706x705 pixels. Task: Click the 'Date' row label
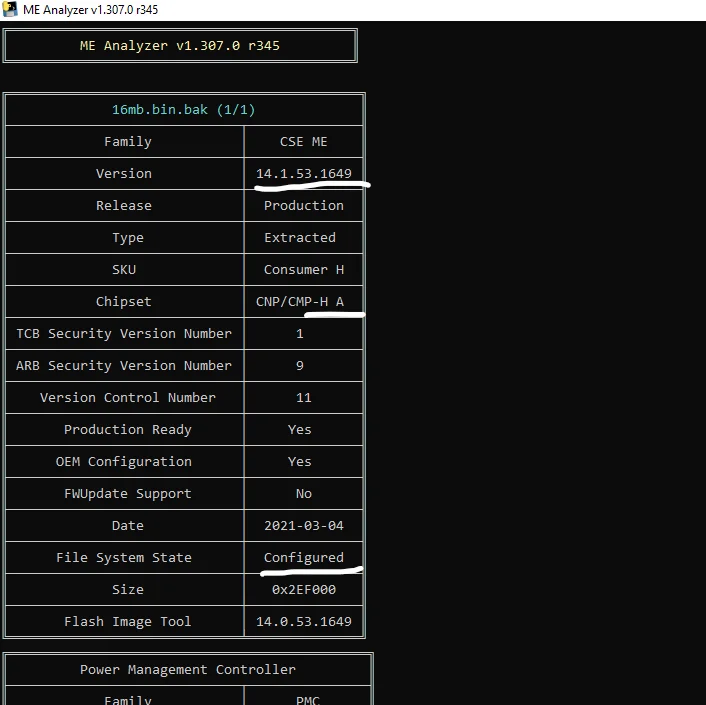tap(128, 525)
